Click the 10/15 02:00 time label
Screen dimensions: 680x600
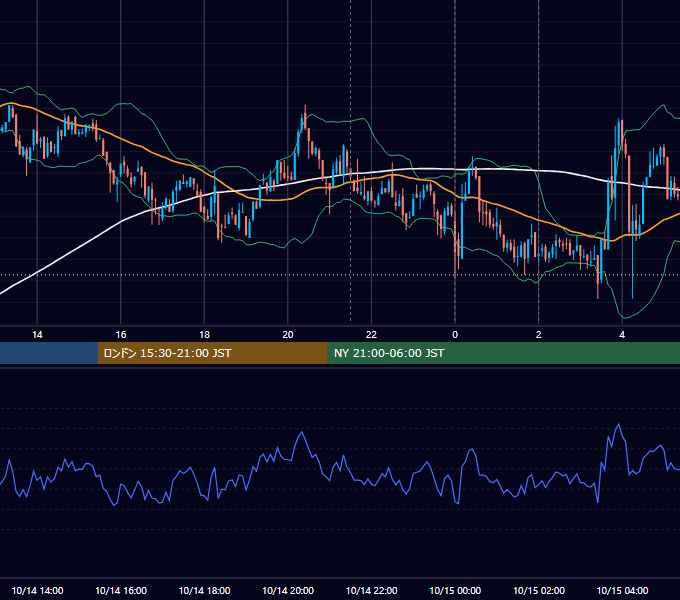539,590
